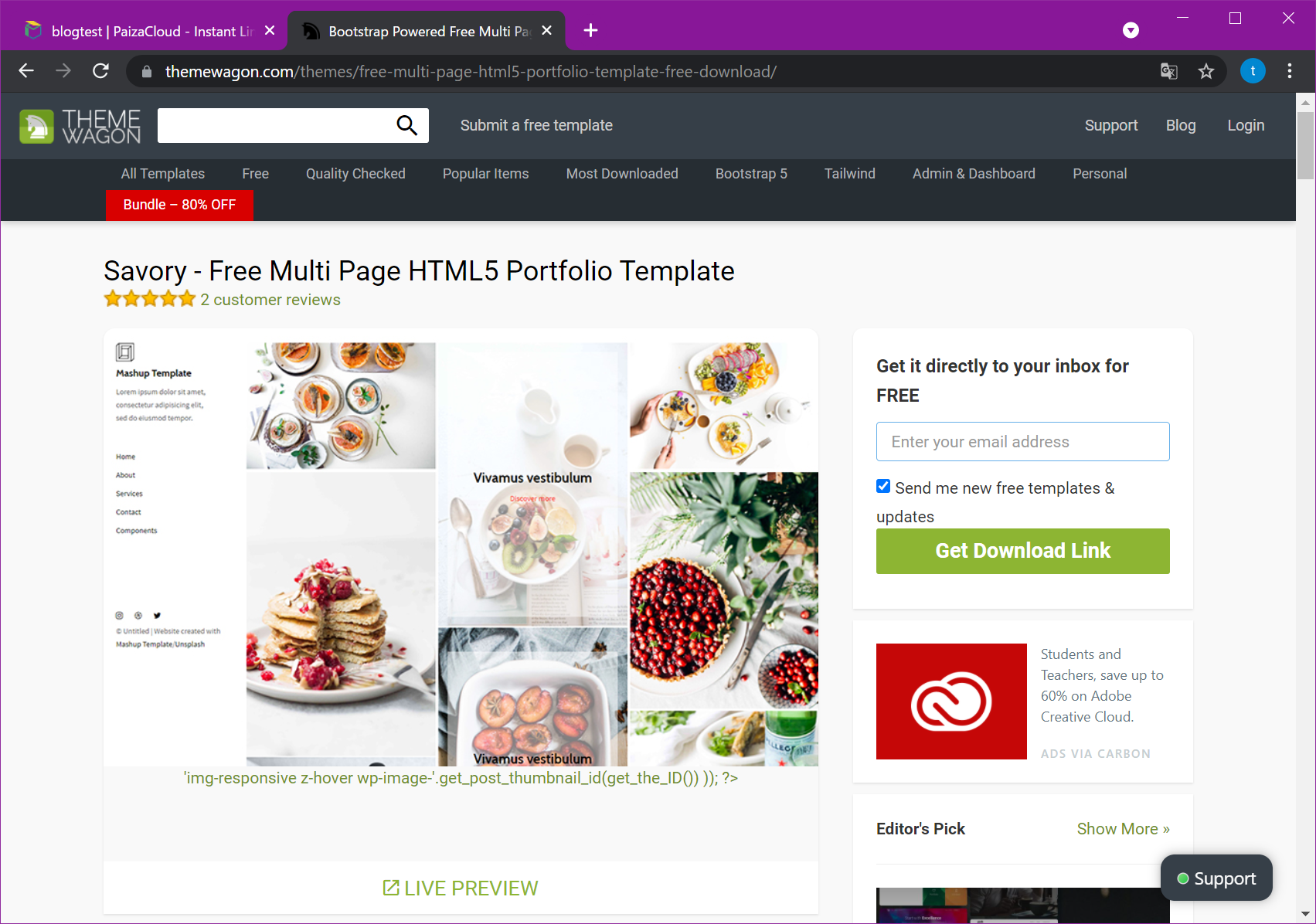Open the Most Downloaded menu item

point(622,174)
